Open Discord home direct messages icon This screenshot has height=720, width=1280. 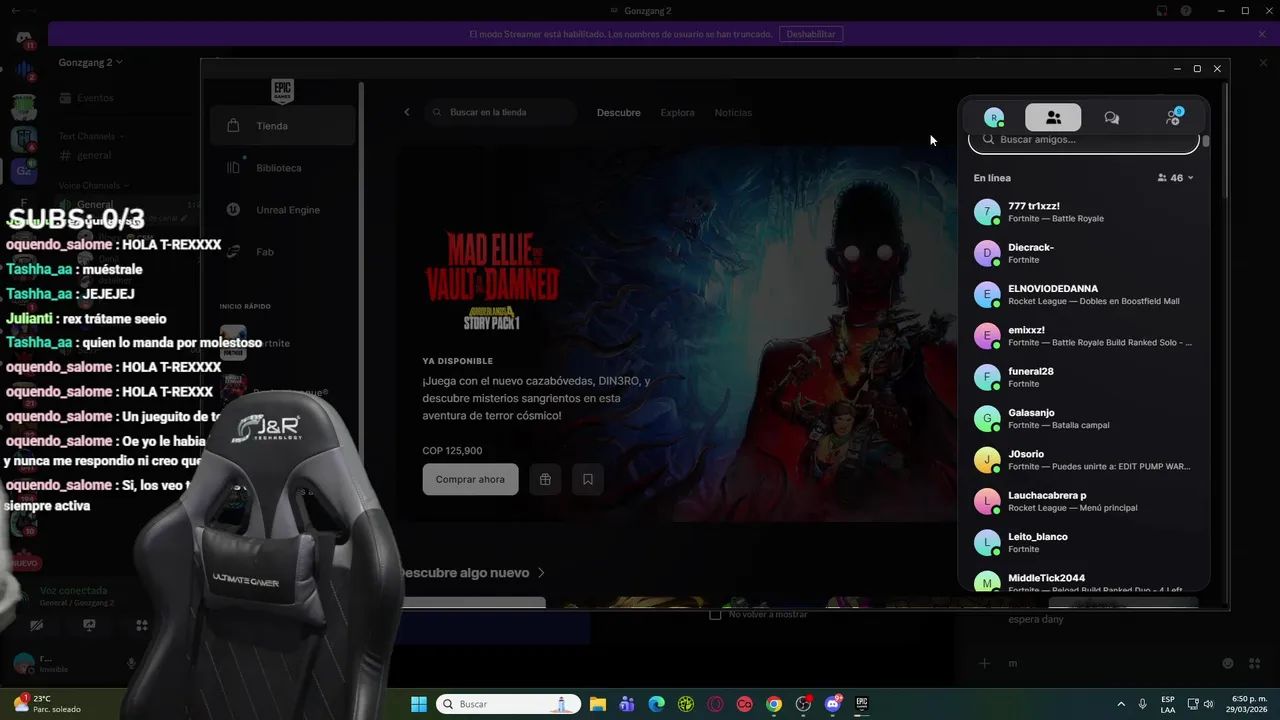click(x=24, y=38)
